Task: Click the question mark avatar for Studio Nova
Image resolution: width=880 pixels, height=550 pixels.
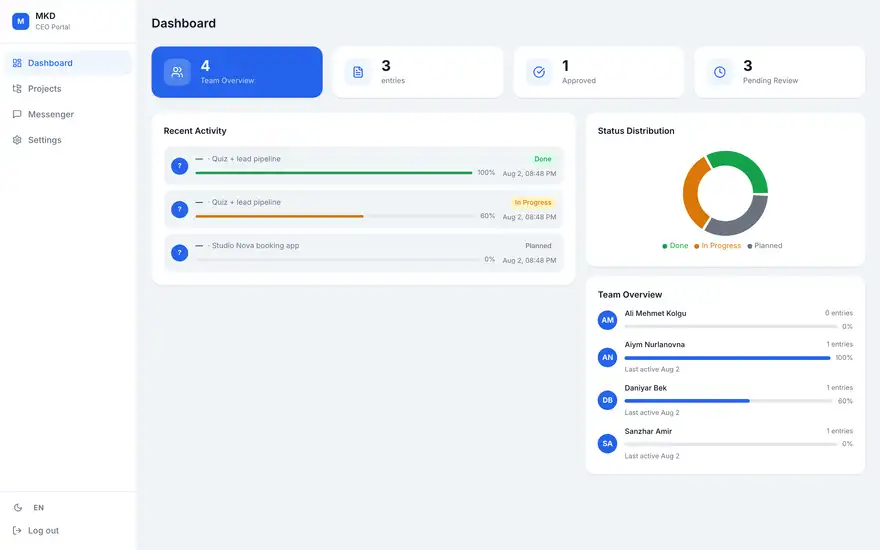Action: pyautogui.click(x=180, y=253)
